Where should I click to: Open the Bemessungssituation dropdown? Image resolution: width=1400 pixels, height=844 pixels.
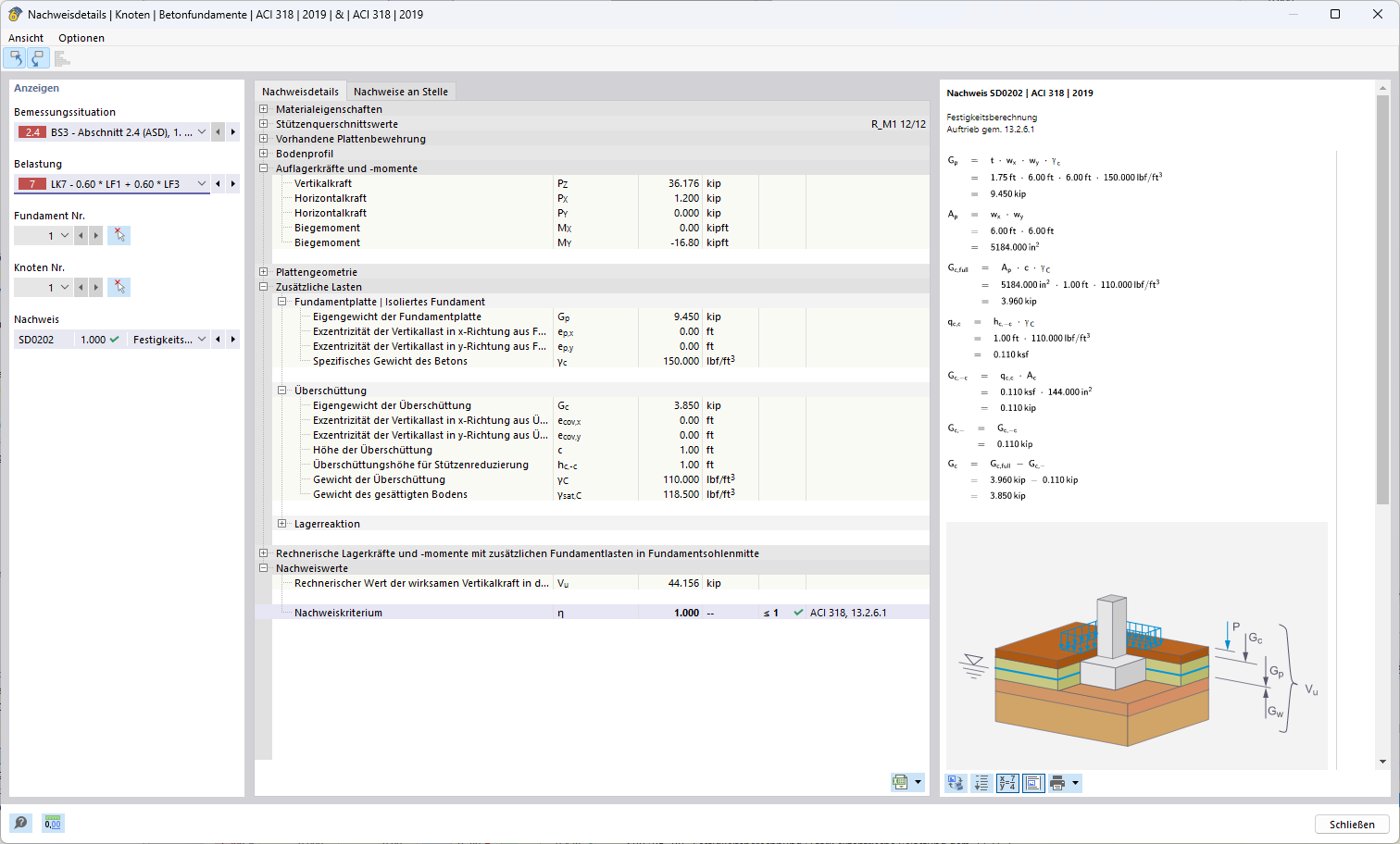coord(202,132)
